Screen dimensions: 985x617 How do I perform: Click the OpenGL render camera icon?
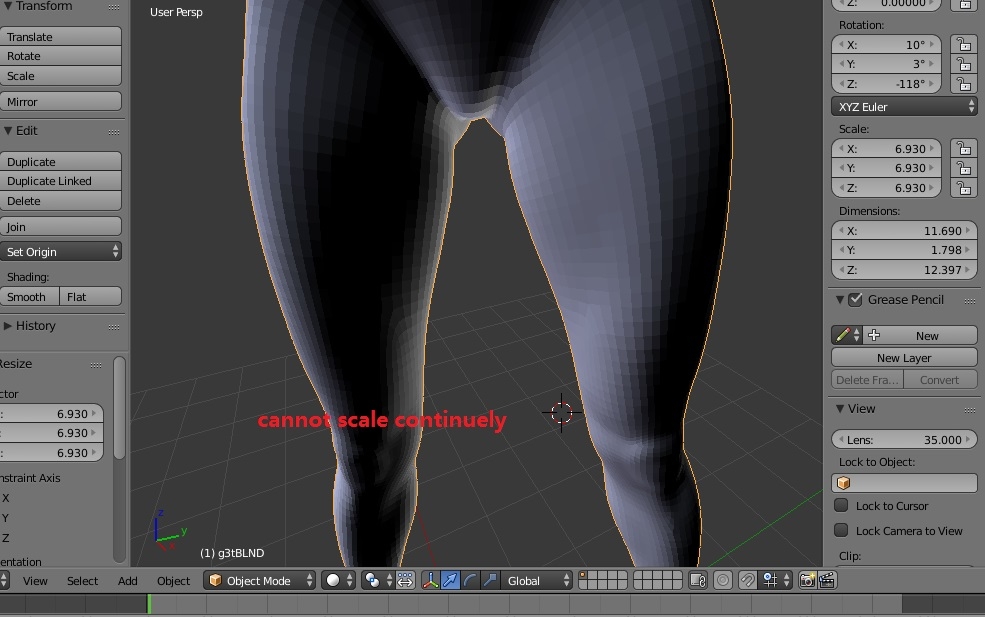[x=807, y=580]
